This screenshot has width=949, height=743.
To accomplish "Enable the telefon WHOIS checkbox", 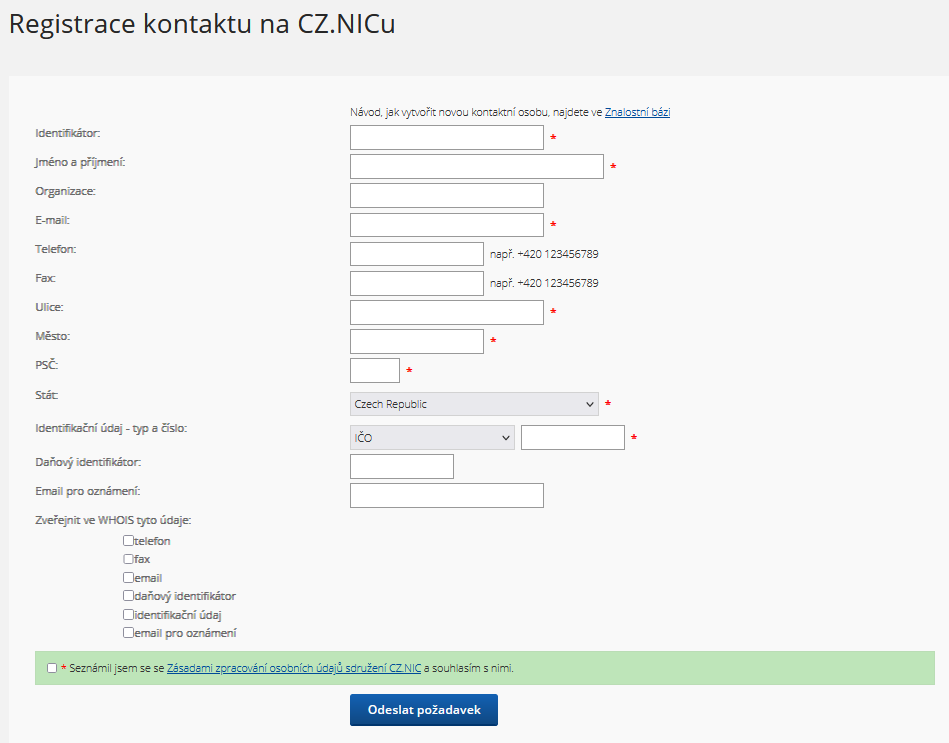I will 128,540.
